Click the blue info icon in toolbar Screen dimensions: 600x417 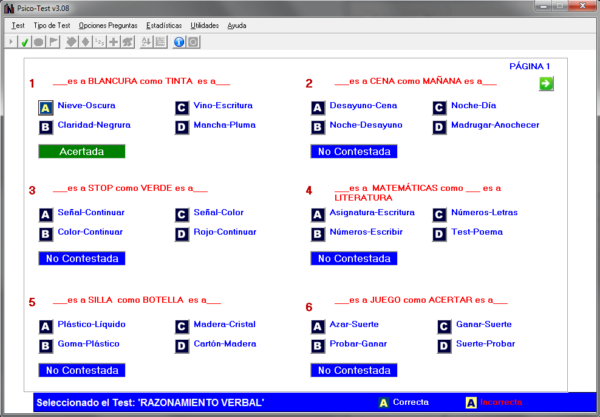point(178,42)
